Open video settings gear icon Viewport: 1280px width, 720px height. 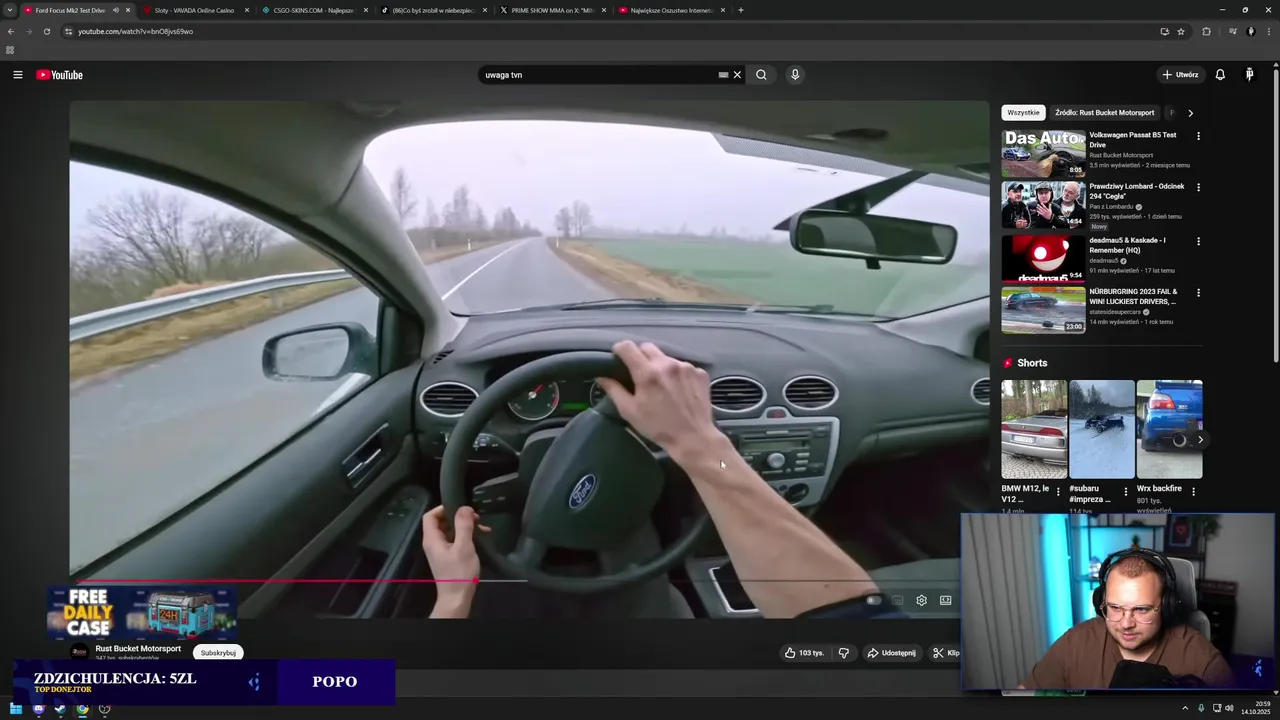(921, 600)
